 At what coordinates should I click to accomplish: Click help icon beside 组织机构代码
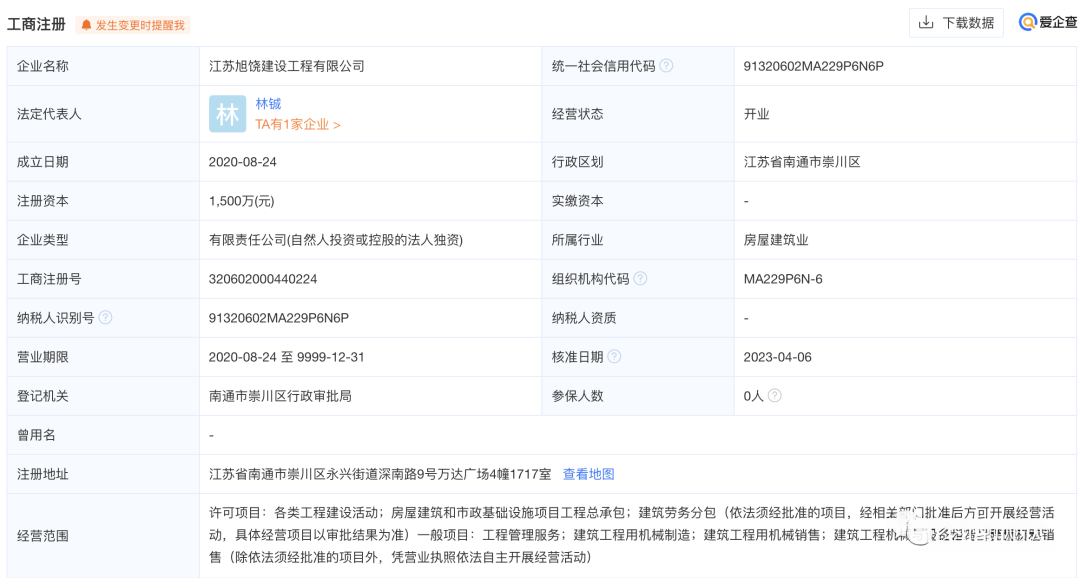coord(640,279)
